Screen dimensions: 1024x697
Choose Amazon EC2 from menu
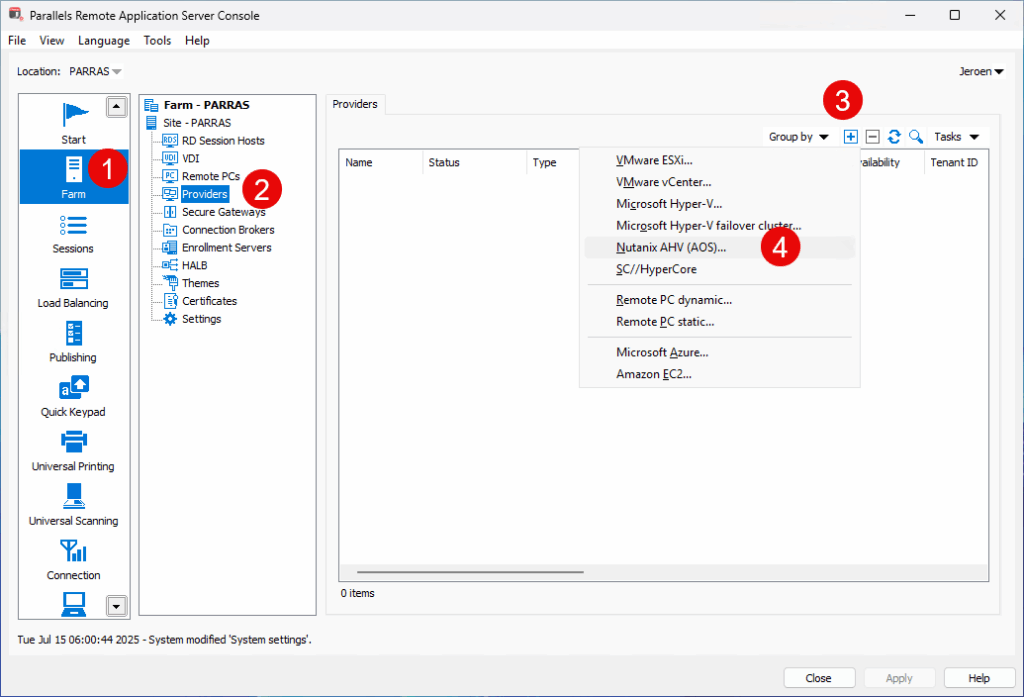[x=720, y=374]
